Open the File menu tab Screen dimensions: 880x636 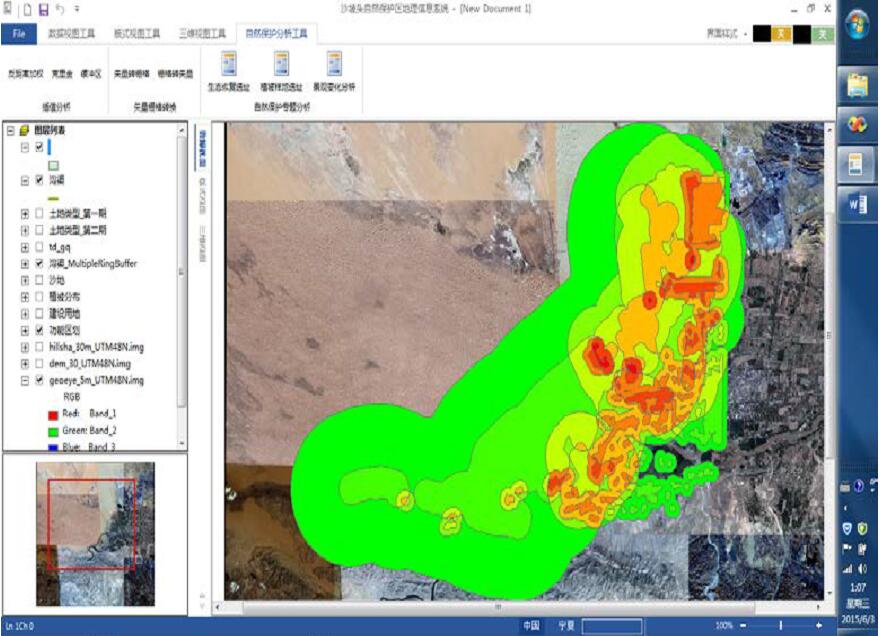(18, 33)
